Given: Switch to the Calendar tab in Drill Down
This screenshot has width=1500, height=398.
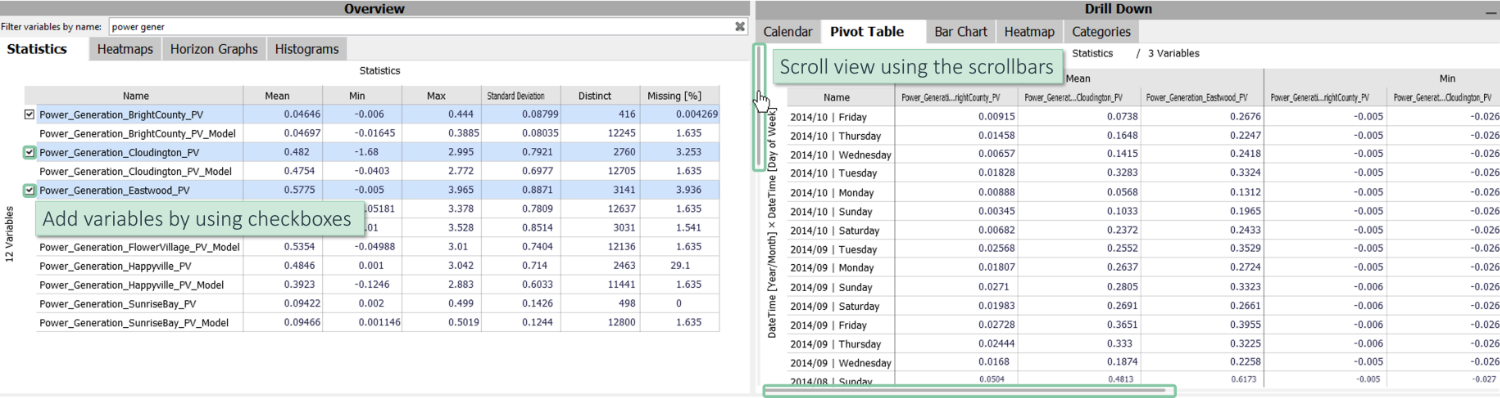Looking at the screenshot, I should tap(788, 32).
